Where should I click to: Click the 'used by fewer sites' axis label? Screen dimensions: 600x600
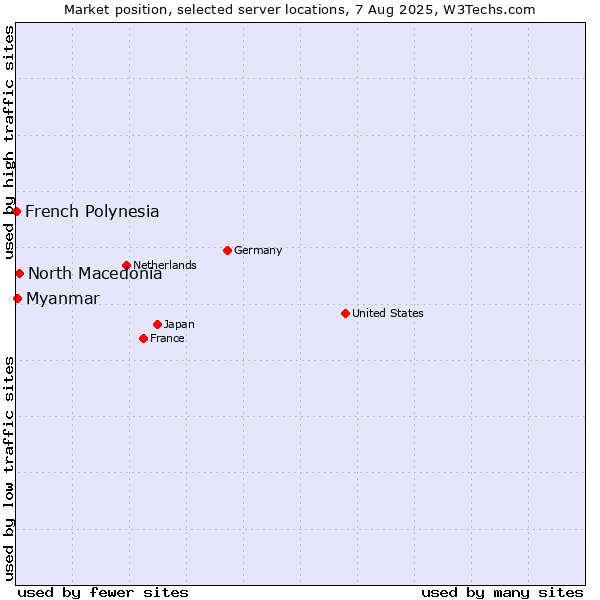point(103,593)
